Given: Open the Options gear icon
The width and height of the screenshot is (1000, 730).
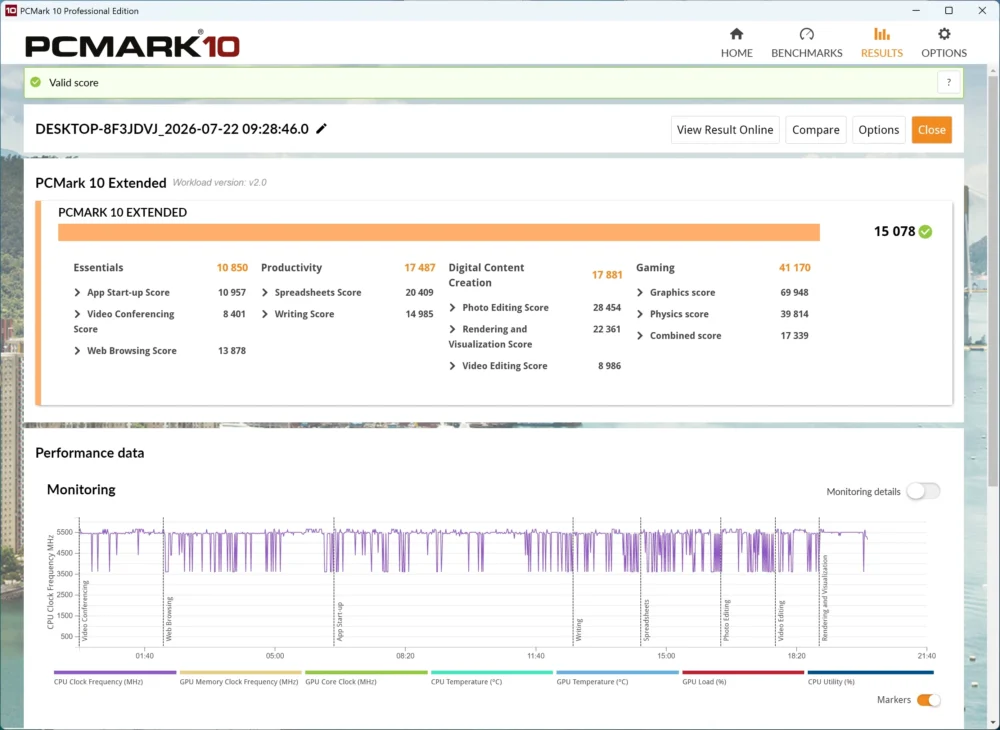Looking at the screenshot, I should (x=944, y=34).
